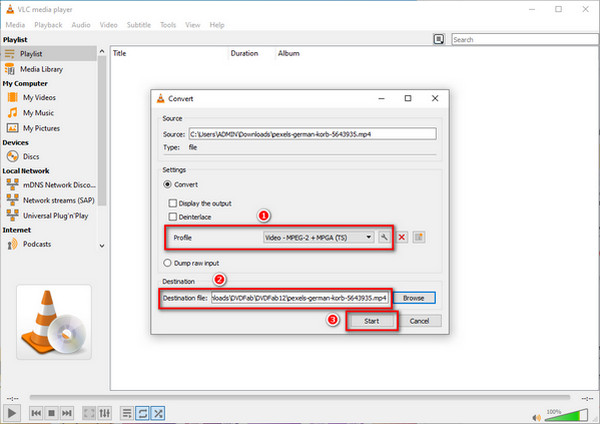The height and width of the screenshot is (424, 600).
Task: Adjust the volume slider
Action: (x=566, y=415)
